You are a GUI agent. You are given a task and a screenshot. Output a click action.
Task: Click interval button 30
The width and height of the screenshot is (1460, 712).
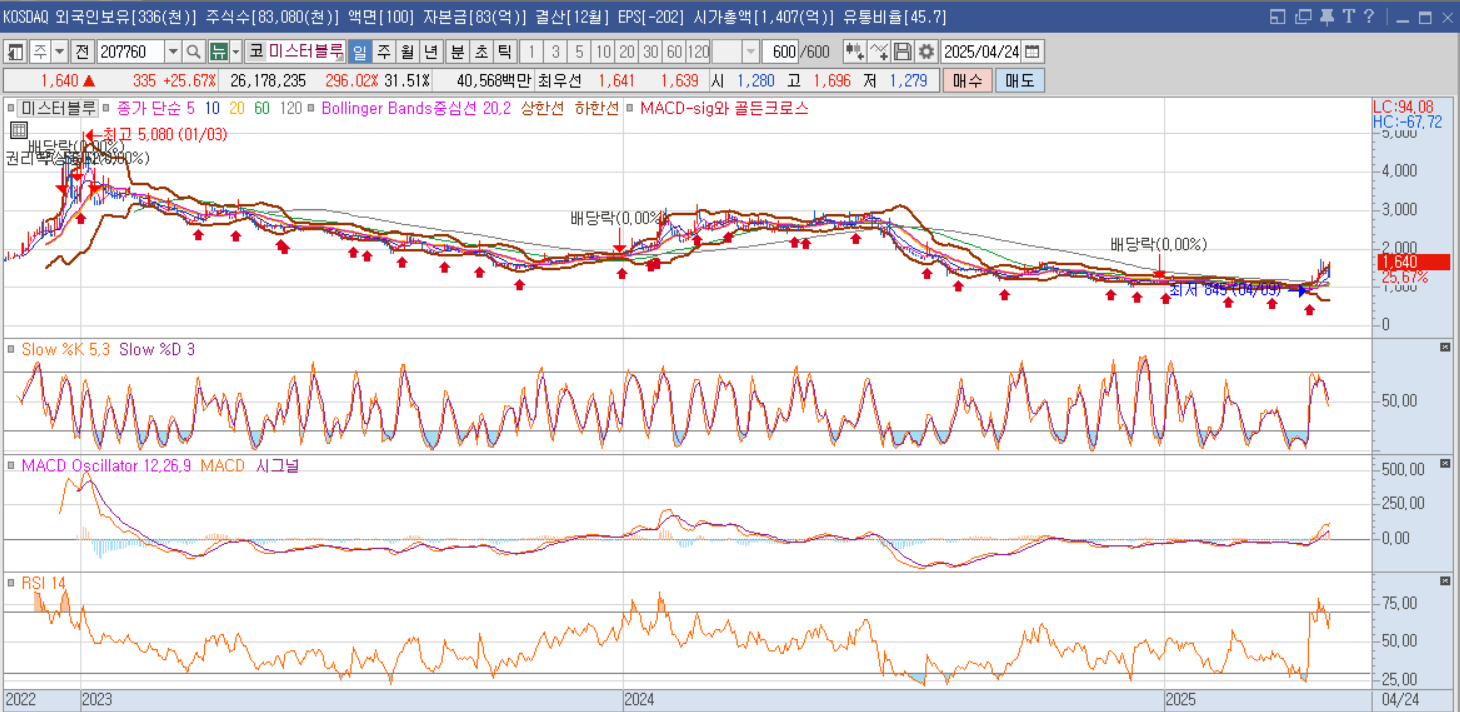click(x=651, y=52)
